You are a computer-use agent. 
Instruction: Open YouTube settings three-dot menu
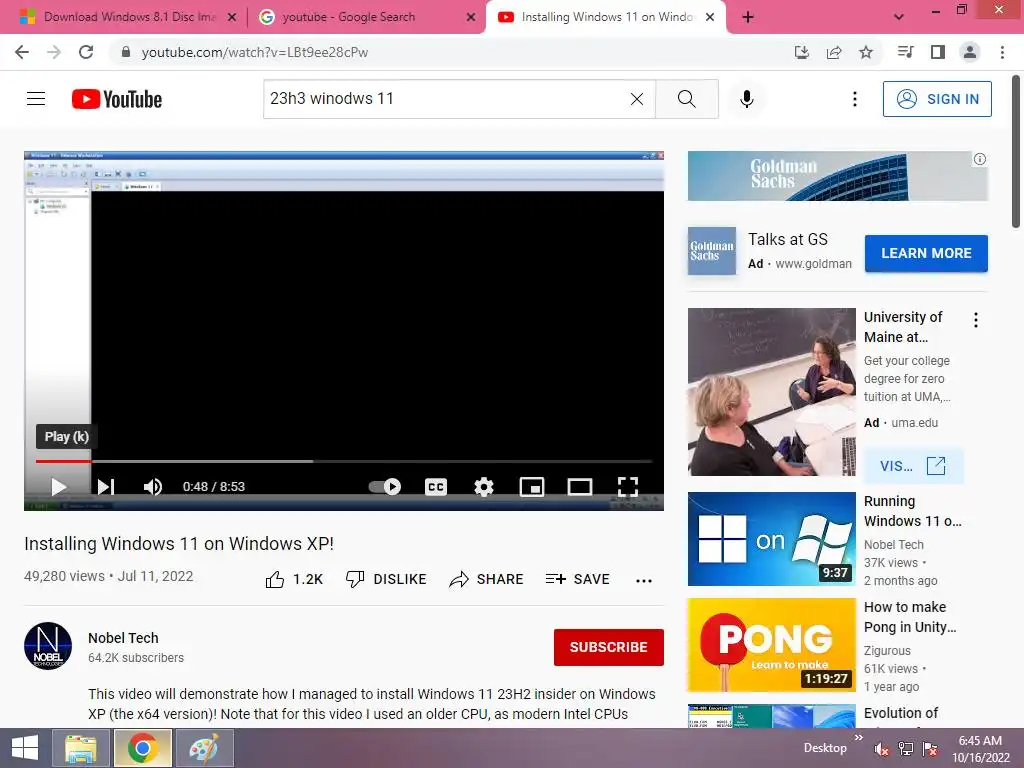tap(854, 99)
